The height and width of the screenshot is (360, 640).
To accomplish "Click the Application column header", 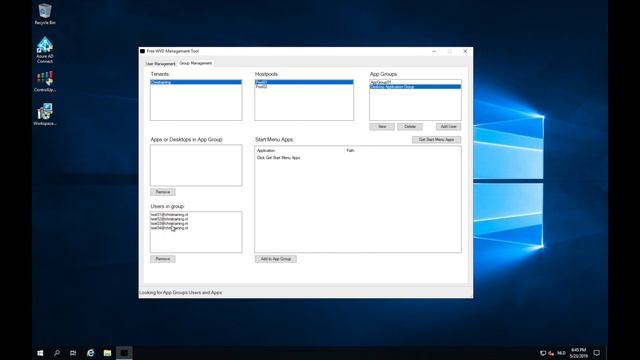I will [x=300, y=151].
